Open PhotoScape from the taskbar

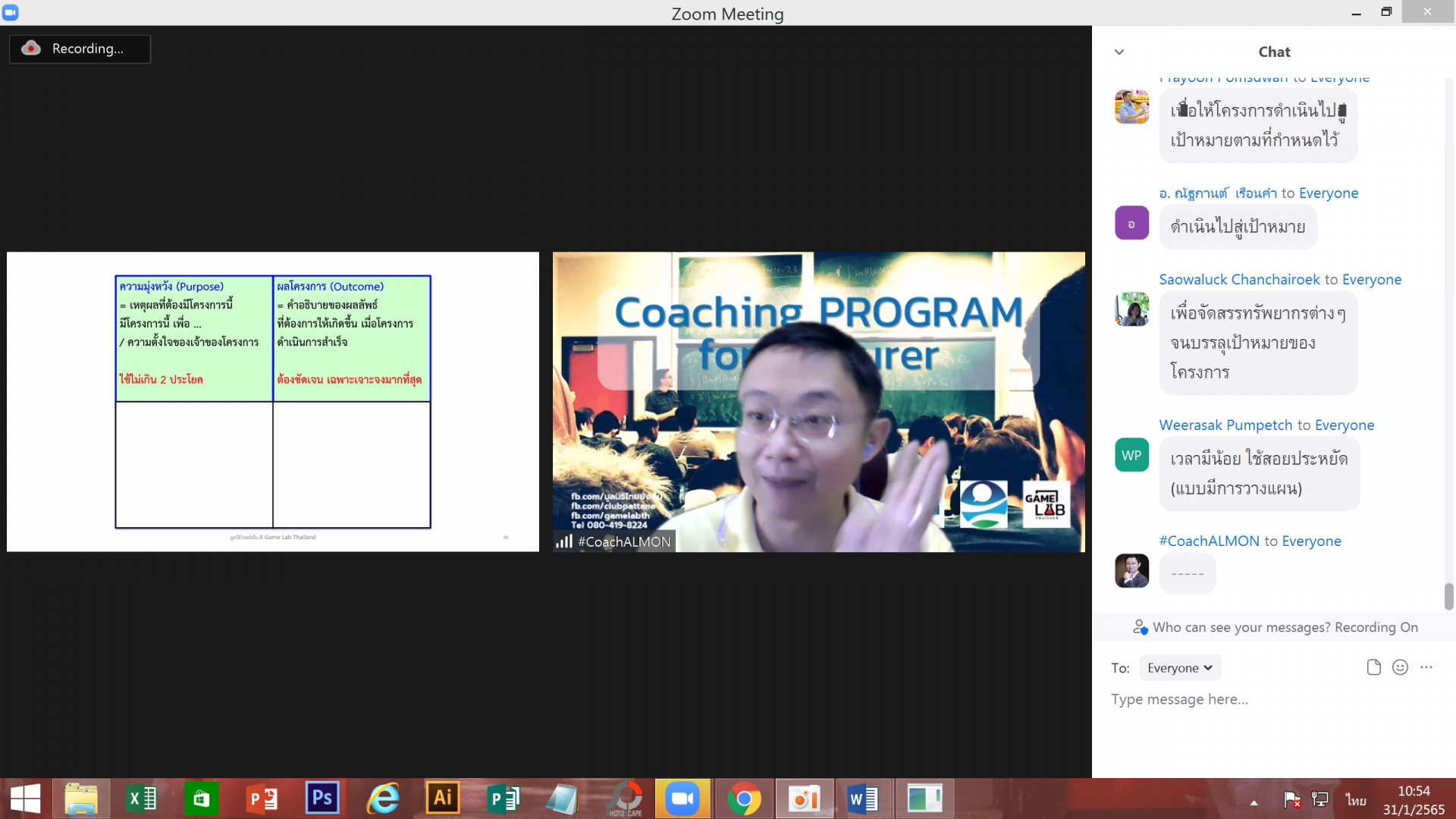point(625,799)
